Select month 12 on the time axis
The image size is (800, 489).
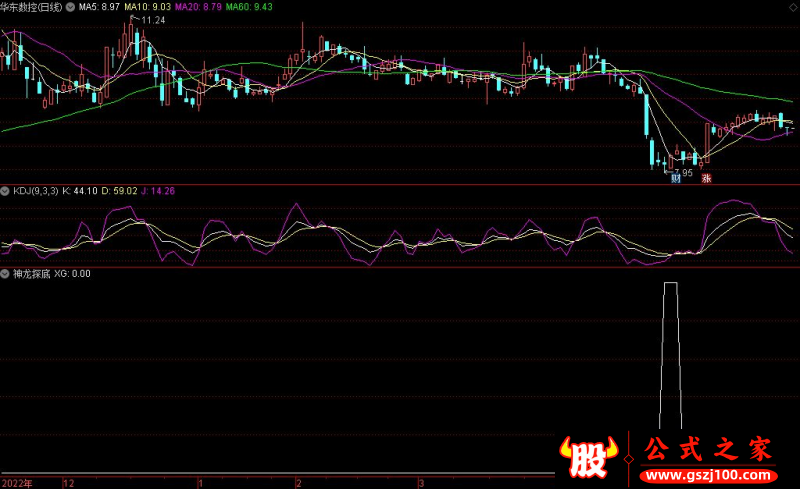(x=68, y=482)
